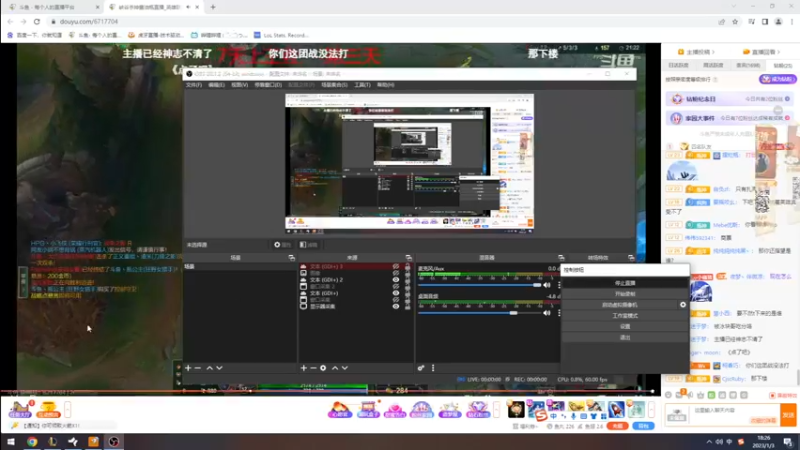The width and height of the screenshot is (800, 450).
Task: Toggle lock on 显示器采集 source
Action: coord(407,307)
